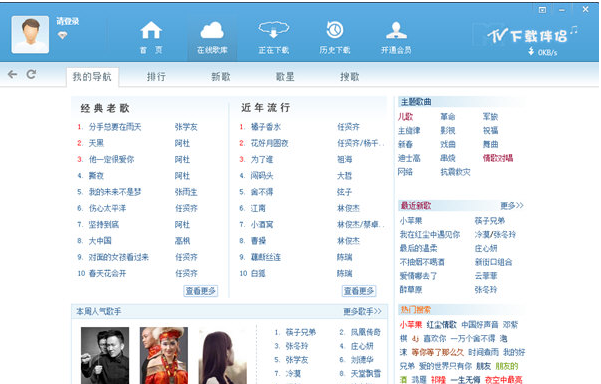601x384 pixels.
Task: Click 小苹果 in 热门搜索 tags
Action: point(411,325)
